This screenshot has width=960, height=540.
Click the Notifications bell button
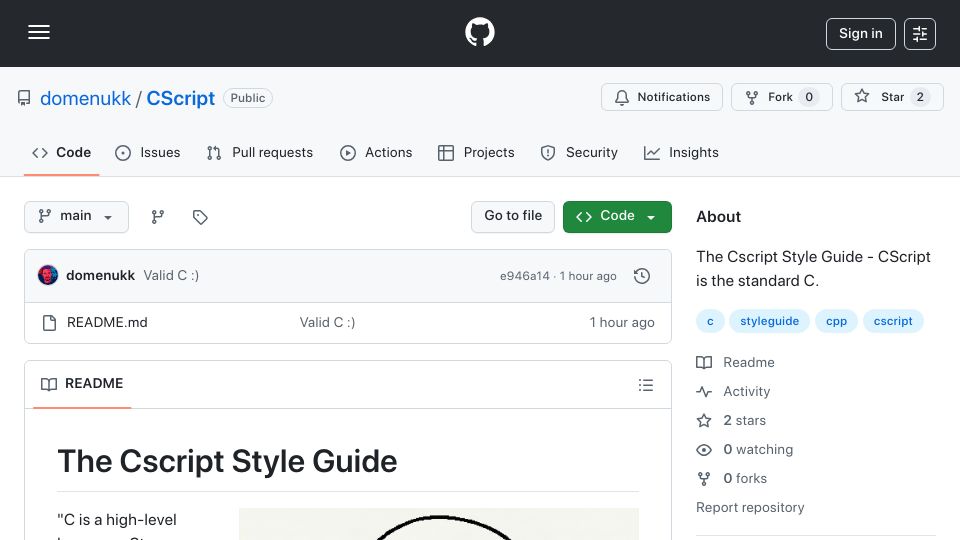click(662, 97)
